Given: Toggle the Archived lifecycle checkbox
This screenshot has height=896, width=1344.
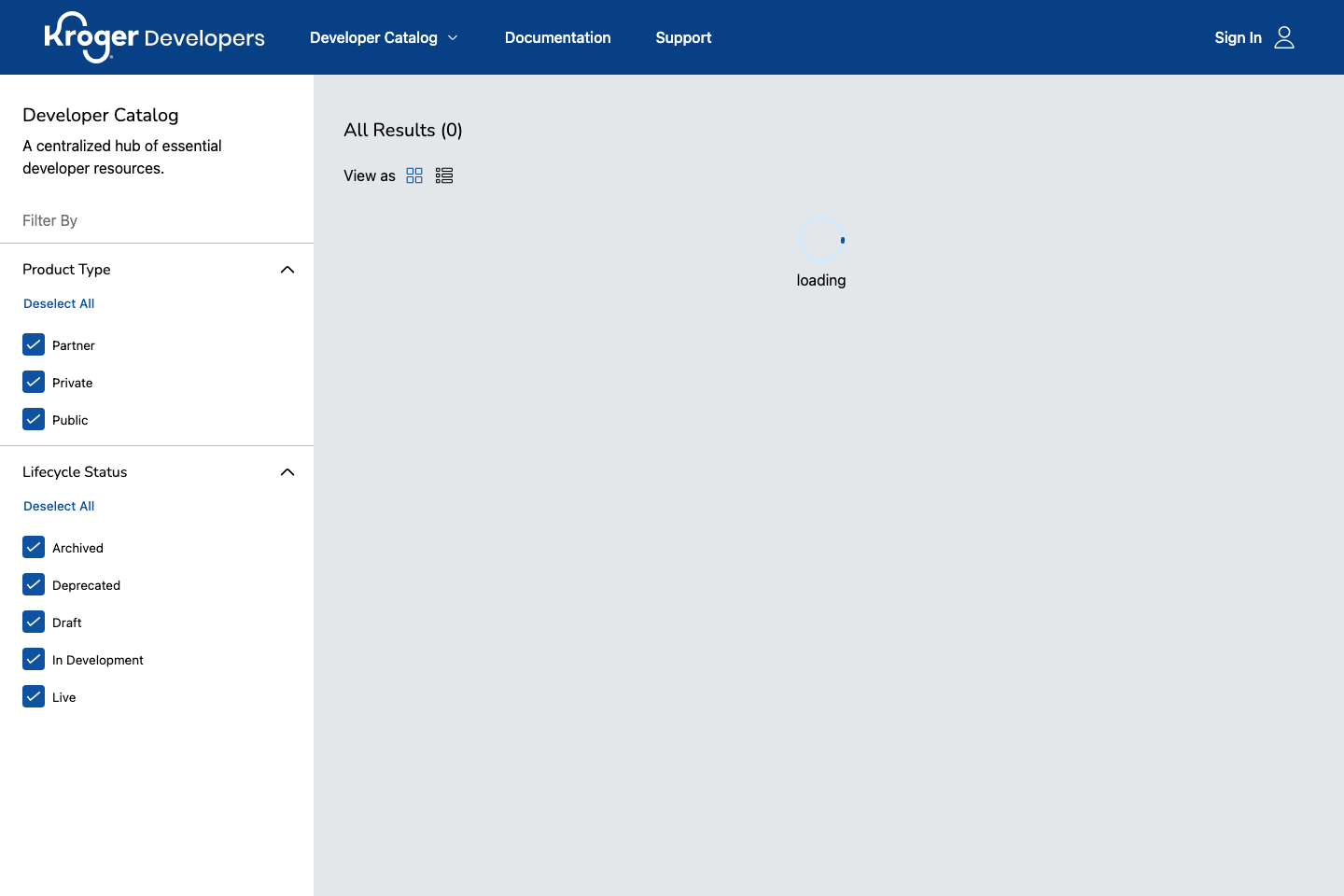Looking at the screenshot, I should 34,547.
